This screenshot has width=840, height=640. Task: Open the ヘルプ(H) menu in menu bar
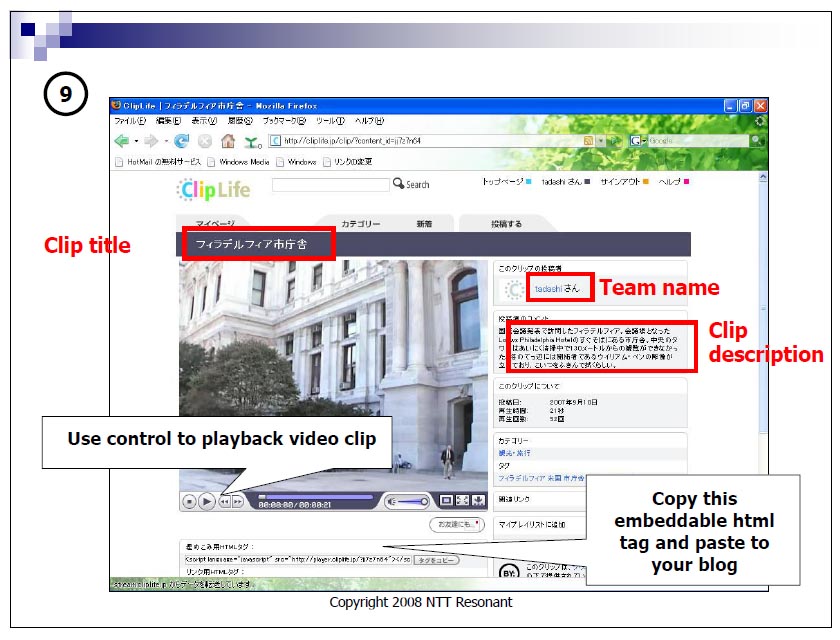[370, 121]
